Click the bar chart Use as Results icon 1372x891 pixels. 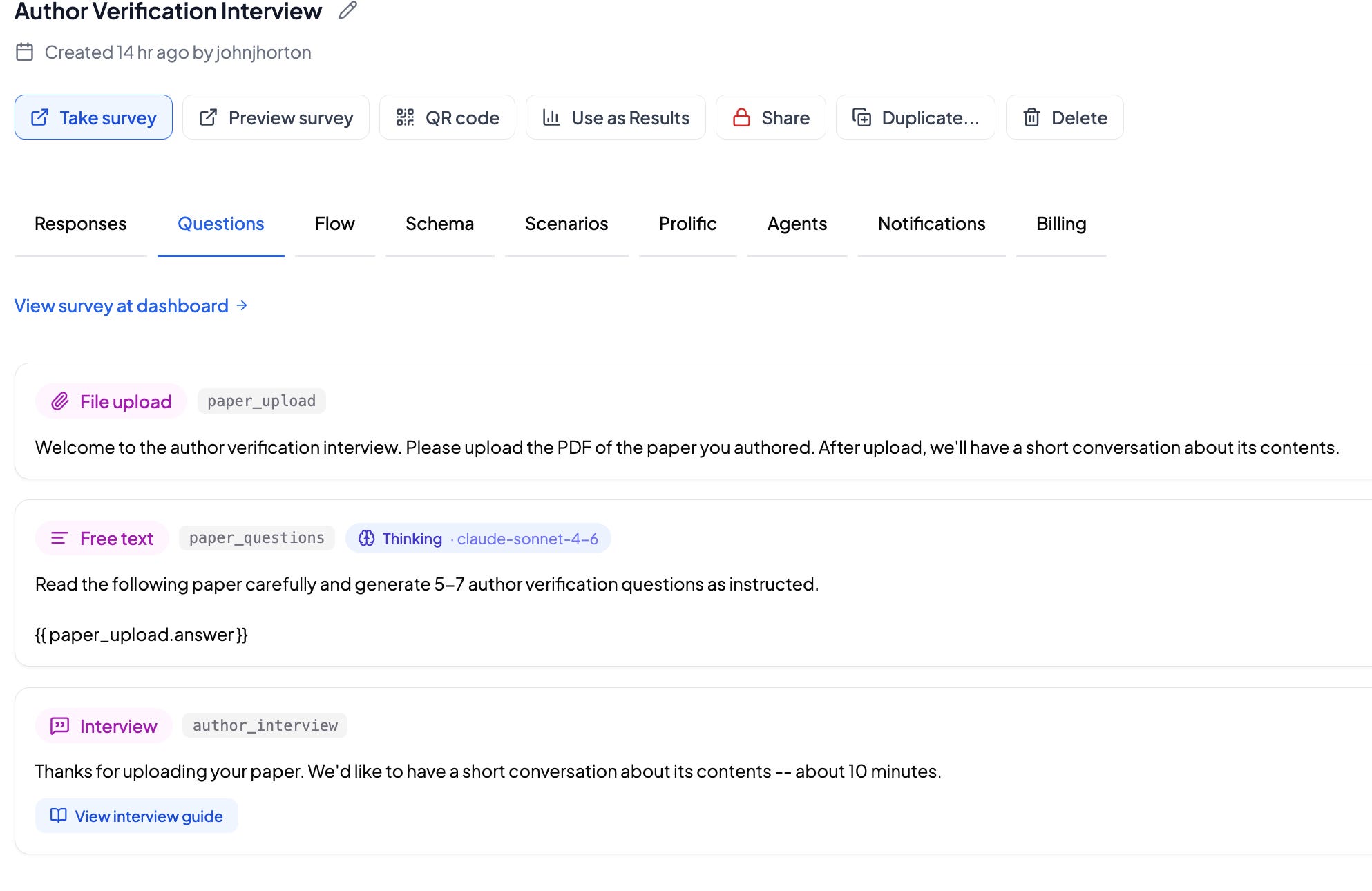pos(551,117)
